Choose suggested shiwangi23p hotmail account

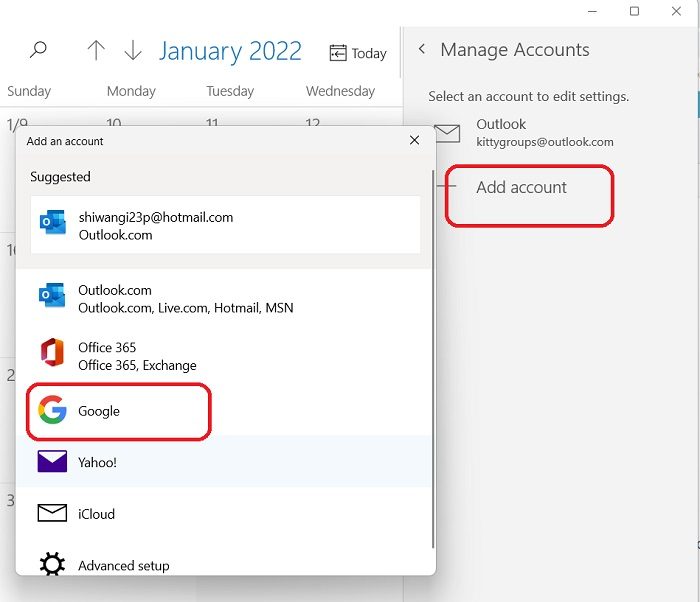click(225, 225)
